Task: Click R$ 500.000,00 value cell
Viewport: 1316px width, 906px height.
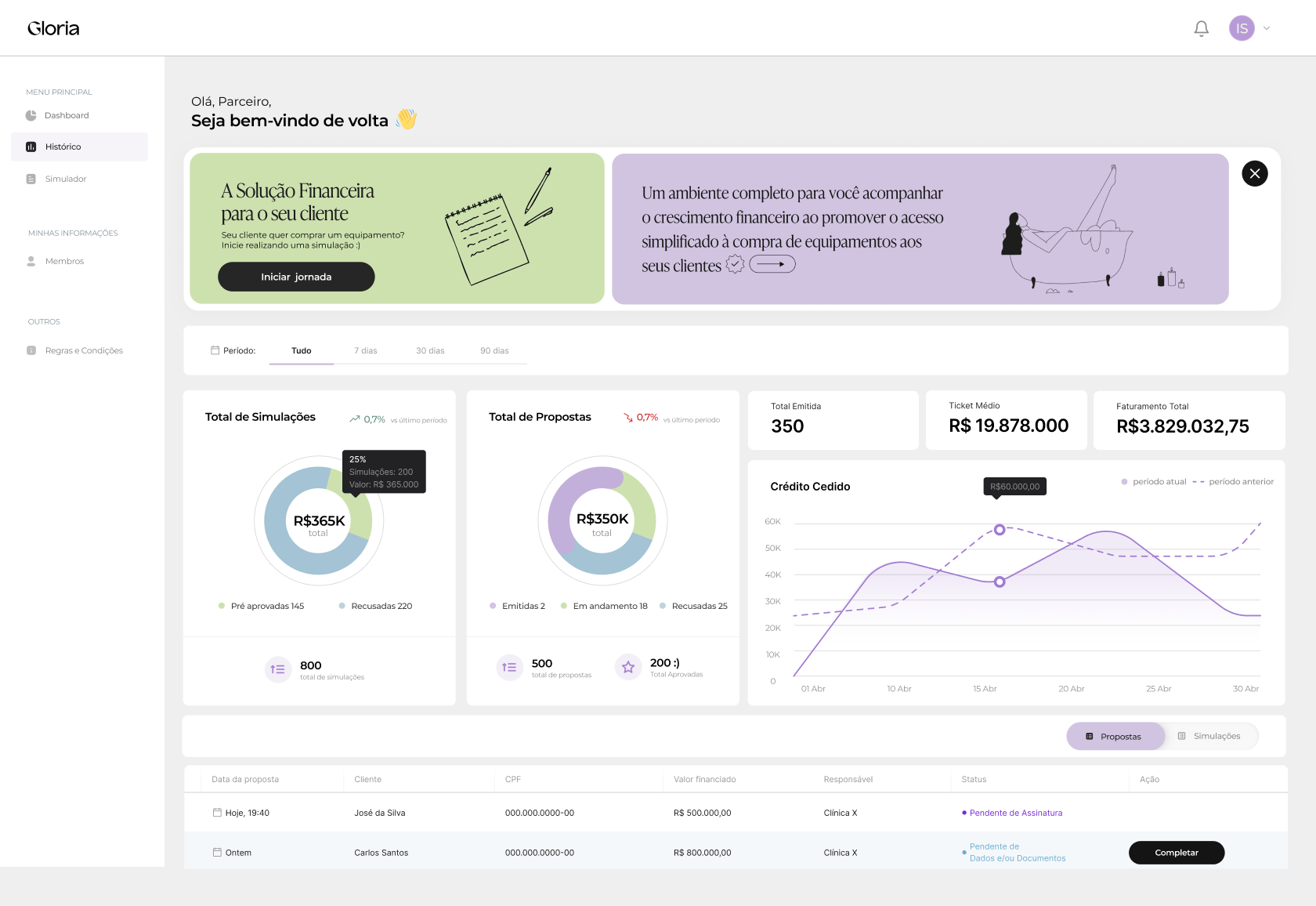Action: coord(703,813)
